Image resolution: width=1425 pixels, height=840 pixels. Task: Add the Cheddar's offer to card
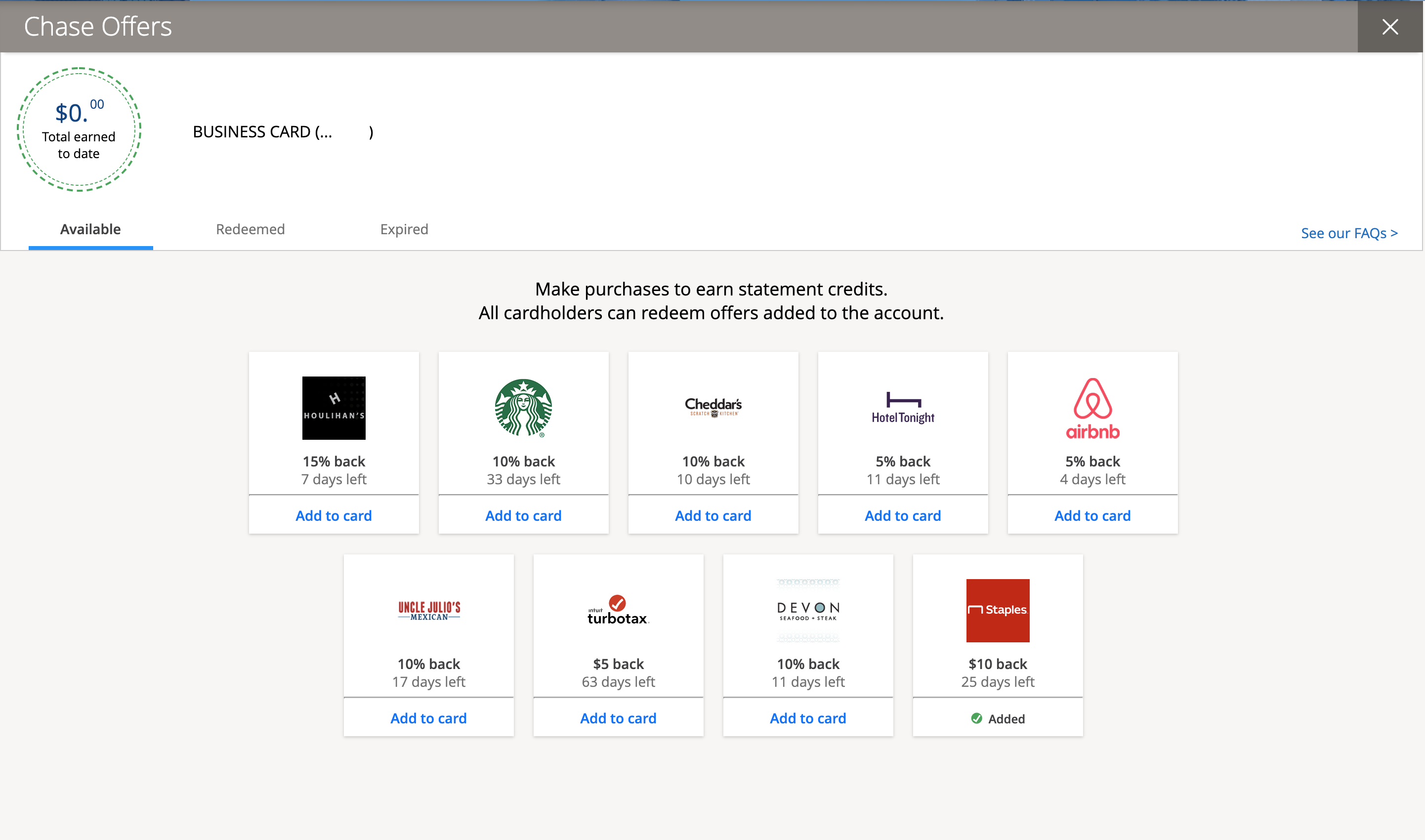(713, 516)
